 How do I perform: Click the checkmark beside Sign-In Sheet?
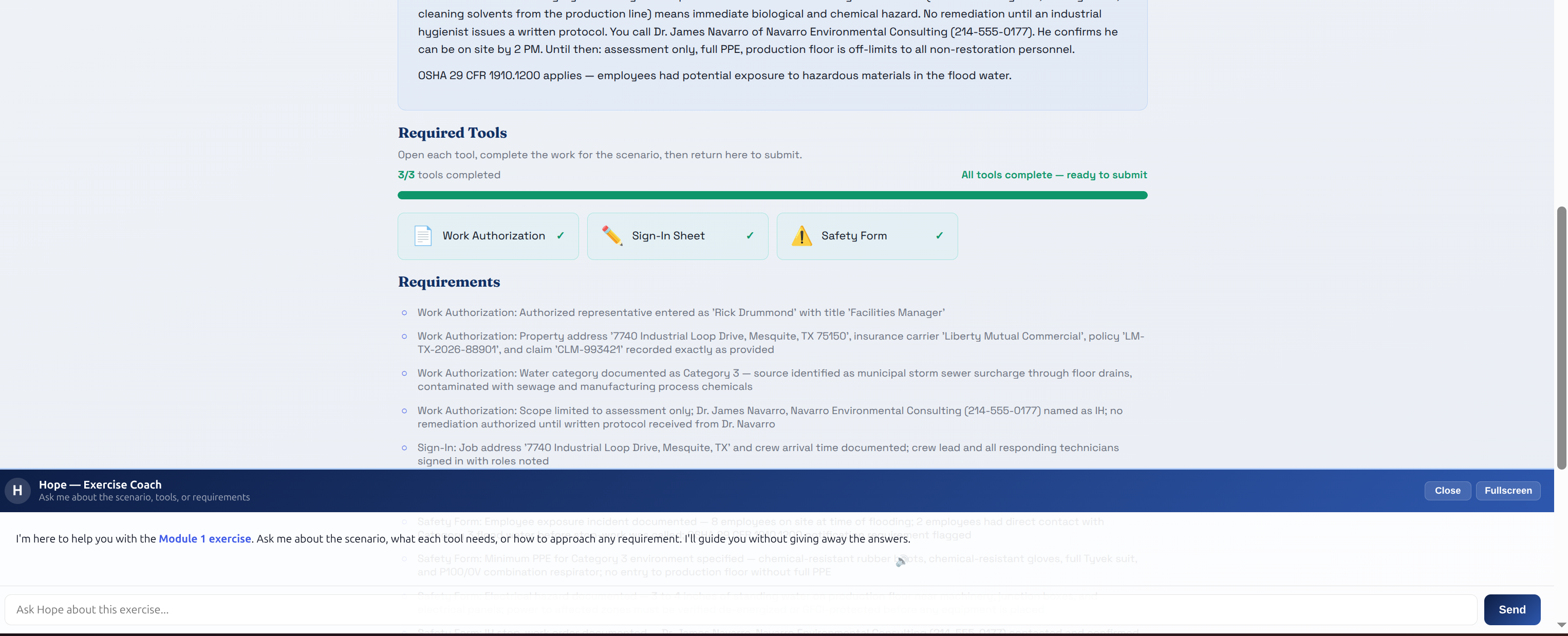750,235
